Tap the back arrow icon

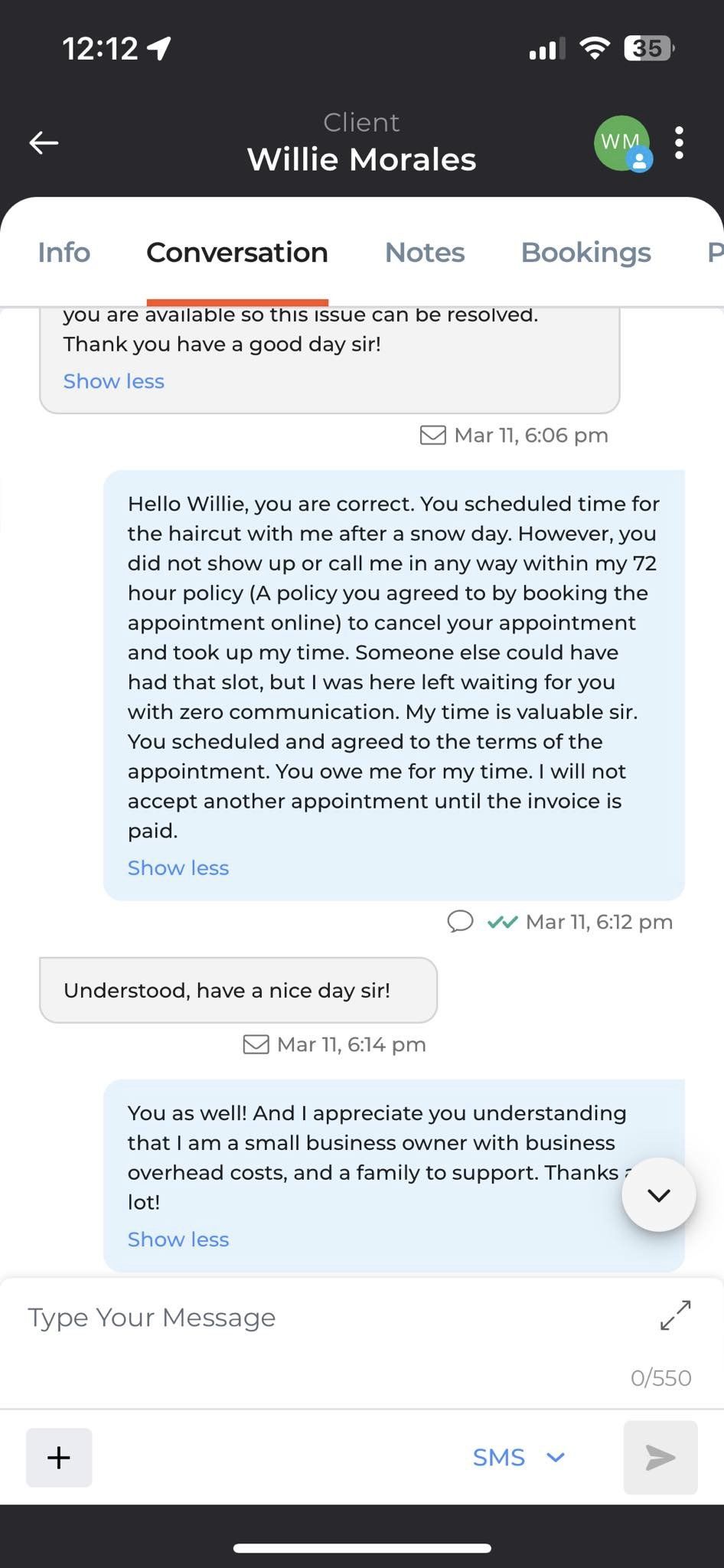[x=44, y=142]
